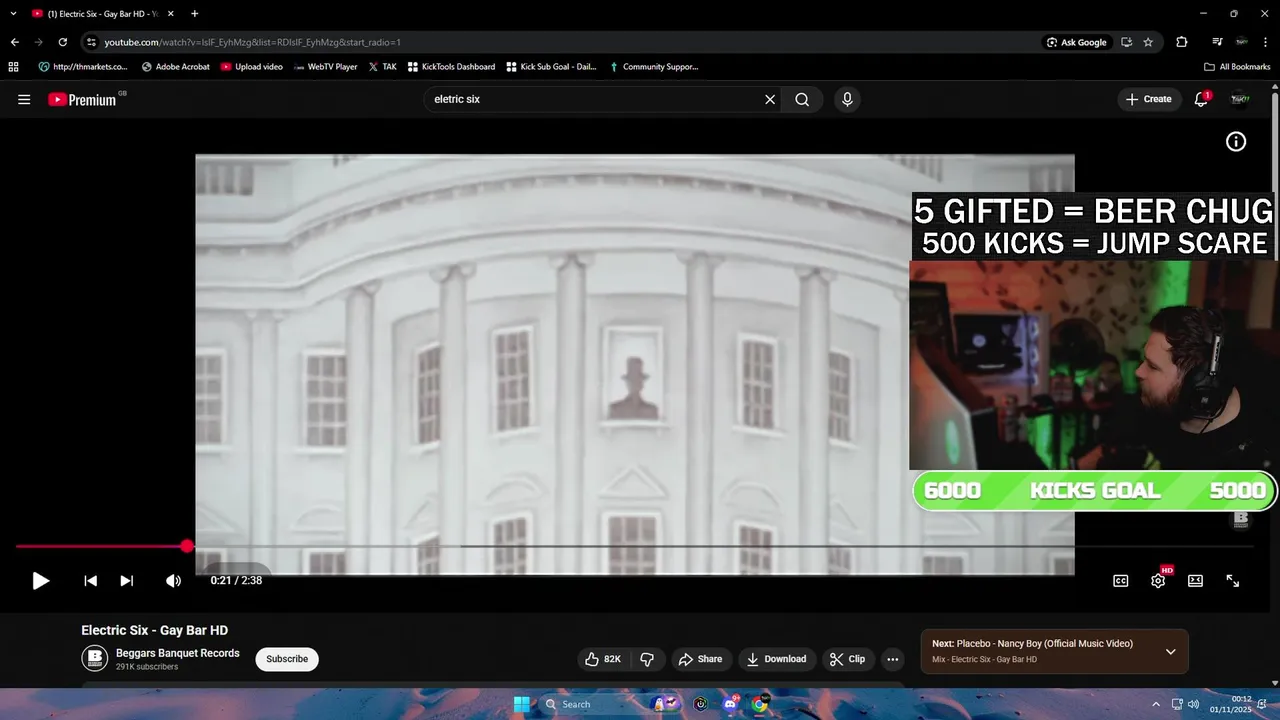Open the Chrome apps grid shortcut

pyautogui.click(x=13, y=67)
